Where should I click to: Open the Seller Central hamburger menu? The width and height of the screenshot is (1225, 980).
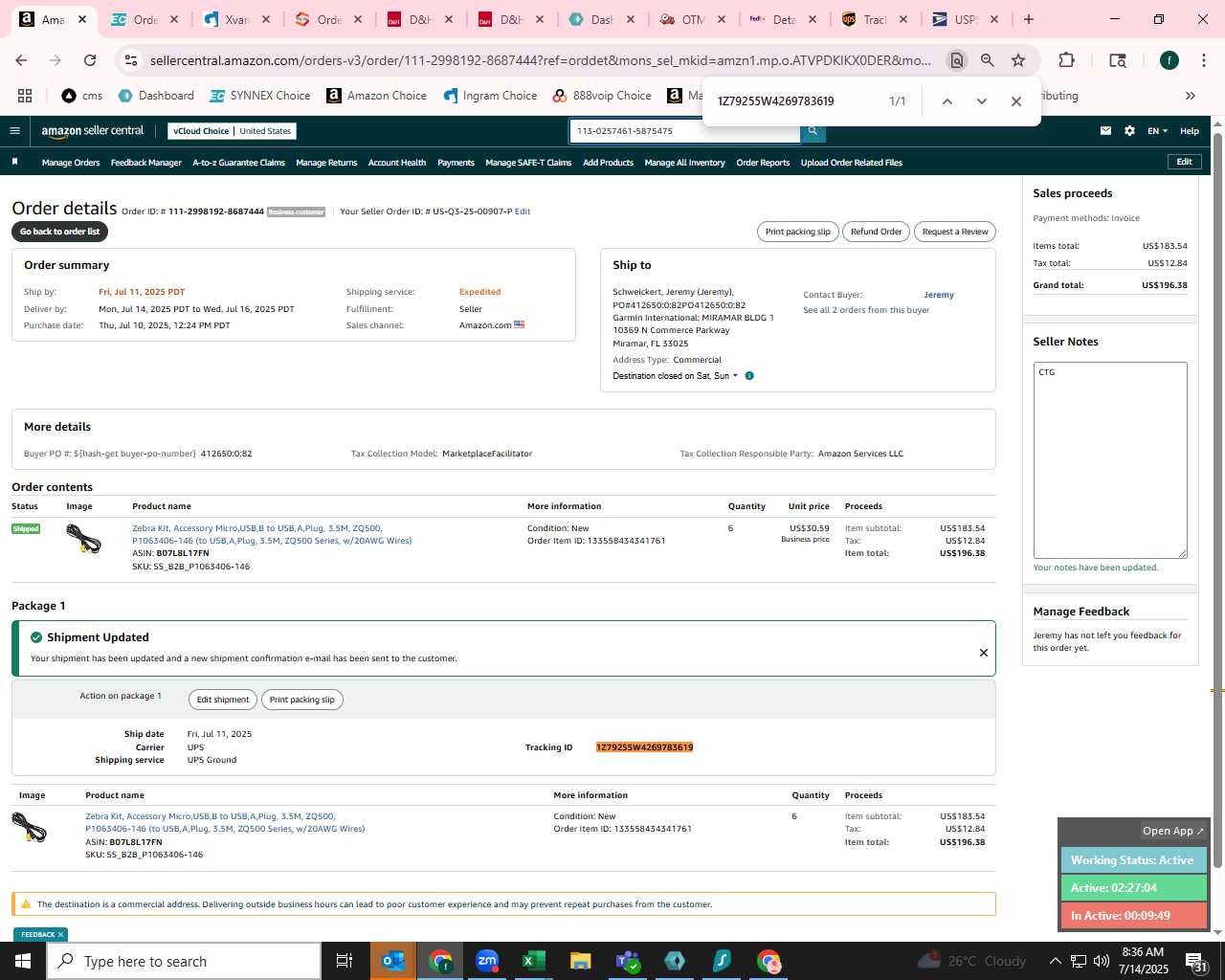click(x=14, y=131)
